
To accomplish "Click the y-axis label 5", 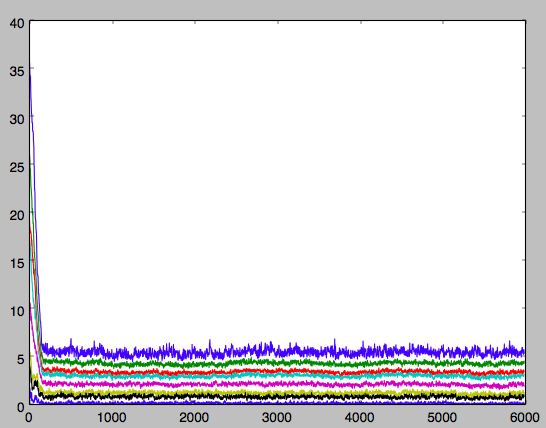I will [x=21, y=359].
